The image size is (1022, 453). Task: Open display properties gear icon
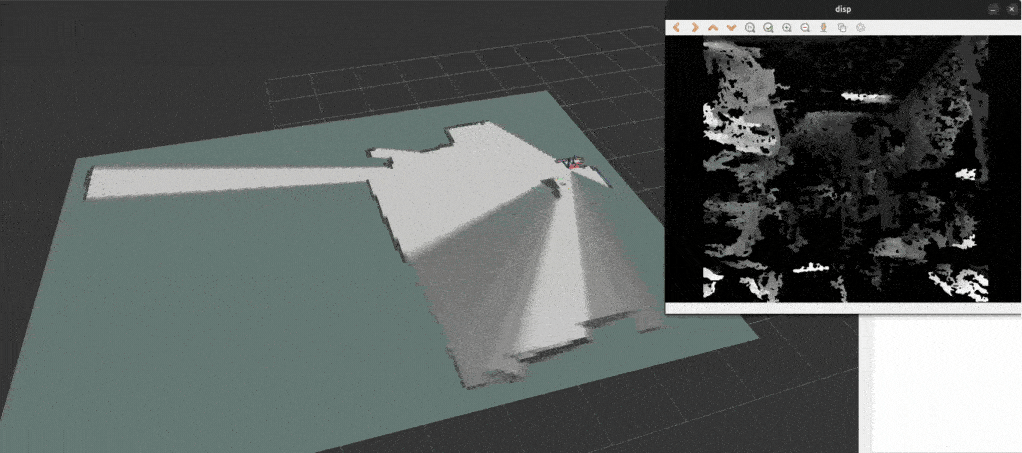point(860,27)
